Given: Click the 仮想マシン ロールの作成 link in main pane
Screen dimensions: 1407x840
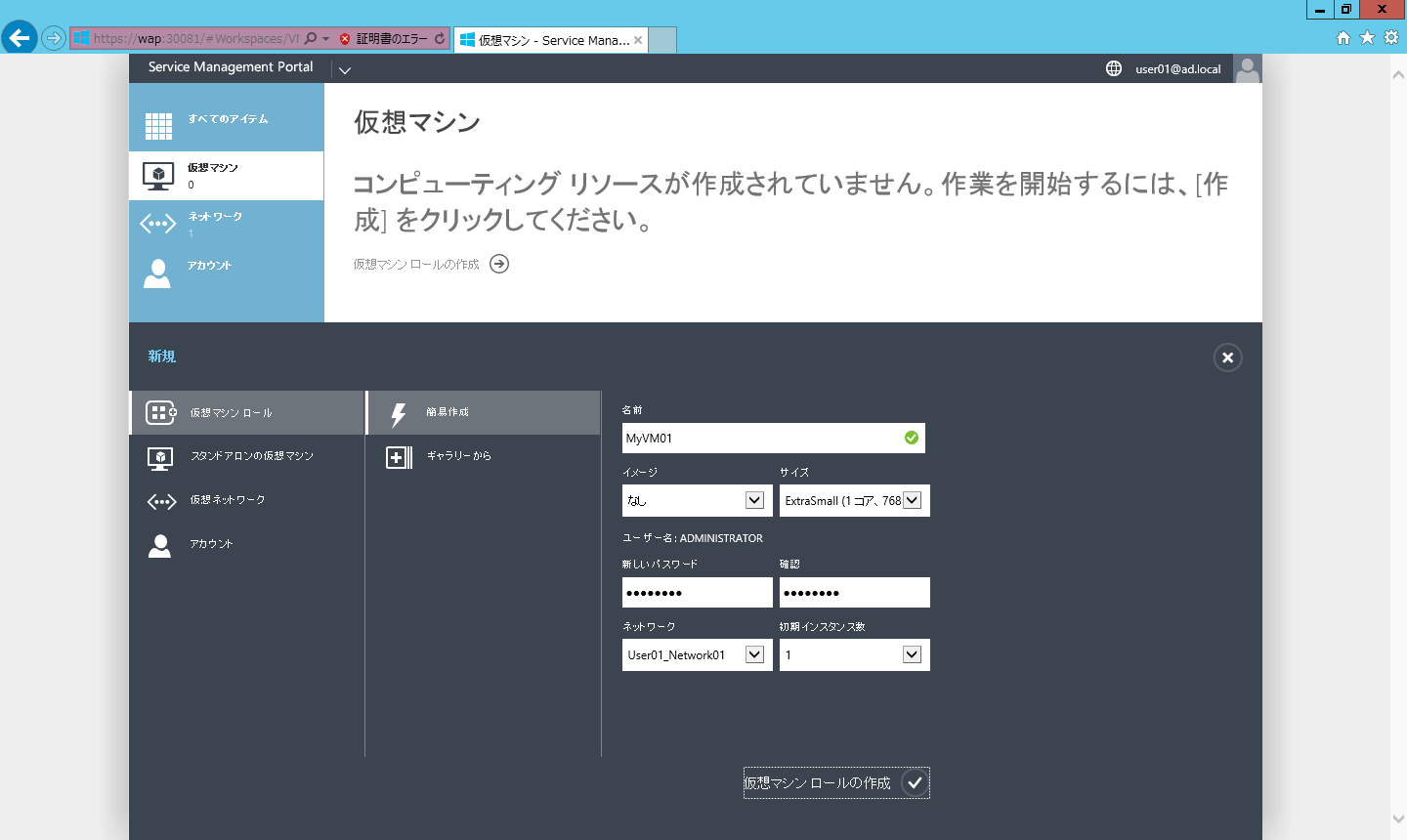Looking at the screenshot, I should click(x=416, y=264).
